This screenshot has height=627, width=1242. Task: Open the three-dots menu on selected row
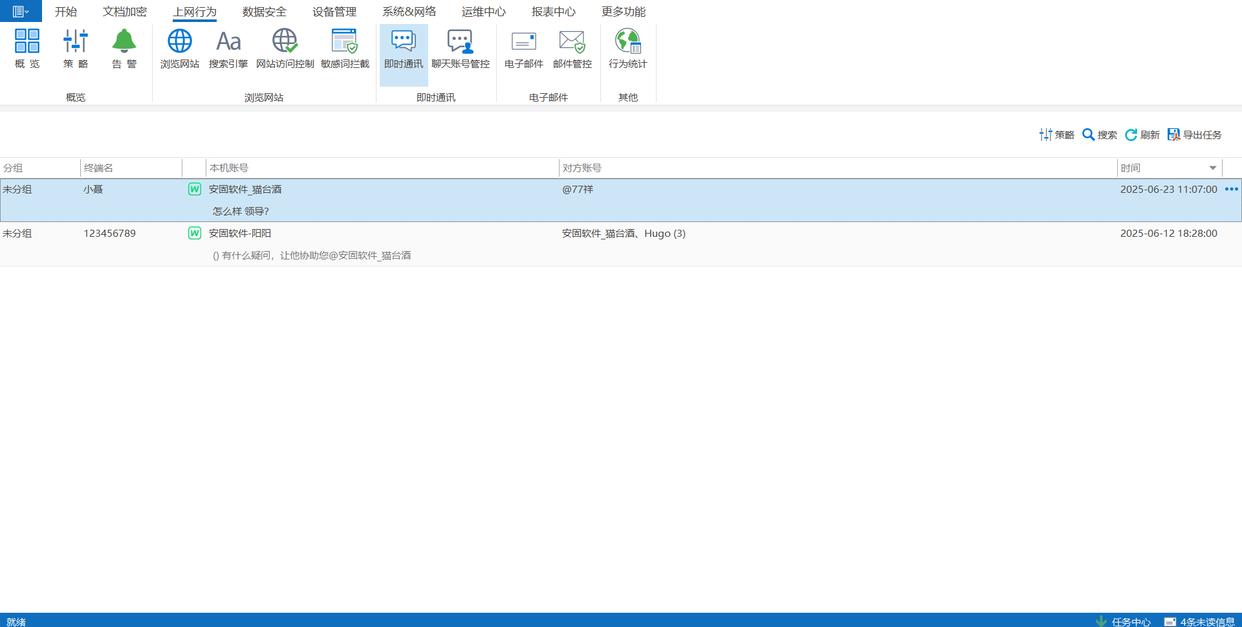pyautogui.click(x=1231, y=189)
